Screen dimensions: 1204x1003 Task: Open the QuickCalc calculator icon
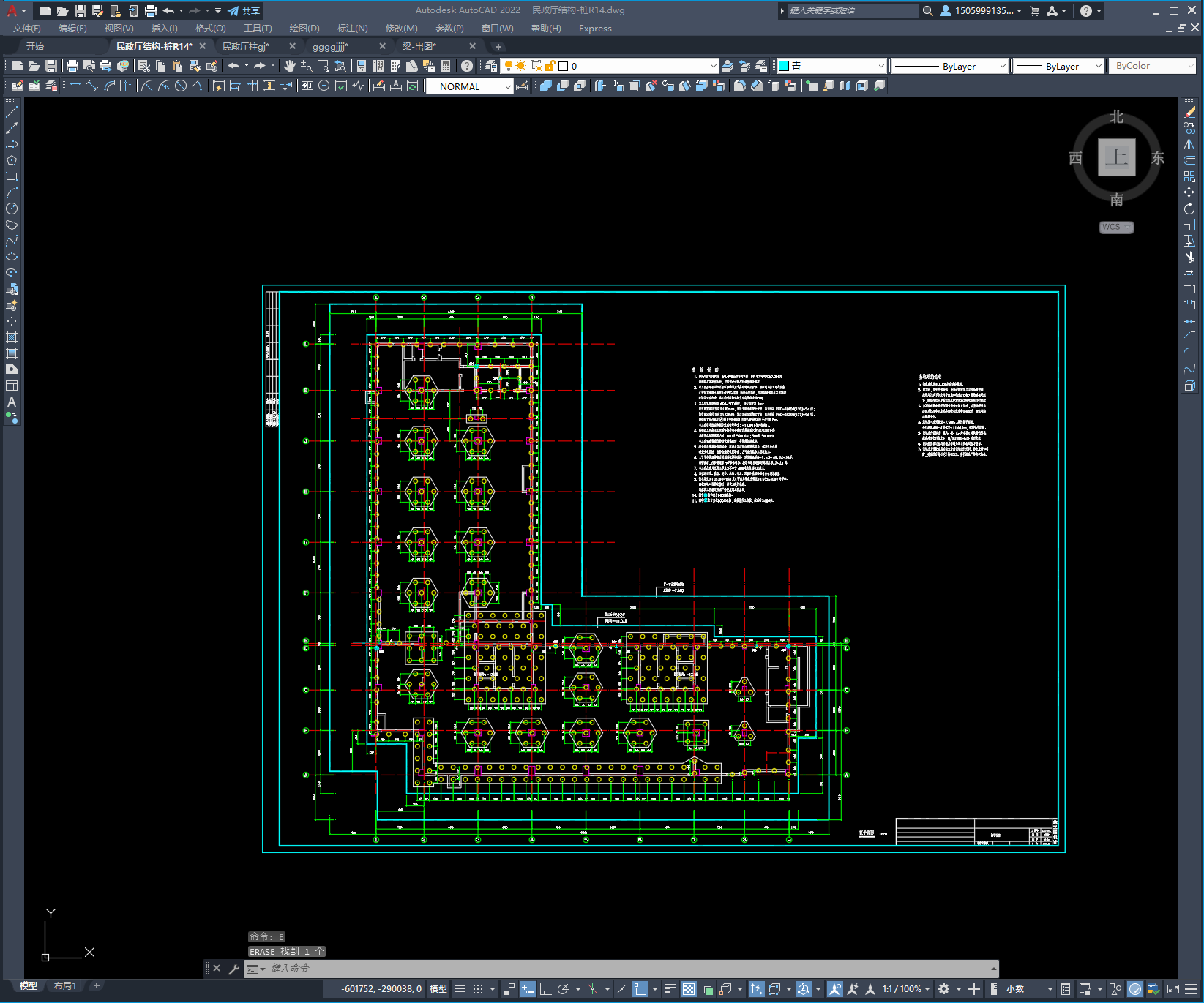(x=446, y=66)
